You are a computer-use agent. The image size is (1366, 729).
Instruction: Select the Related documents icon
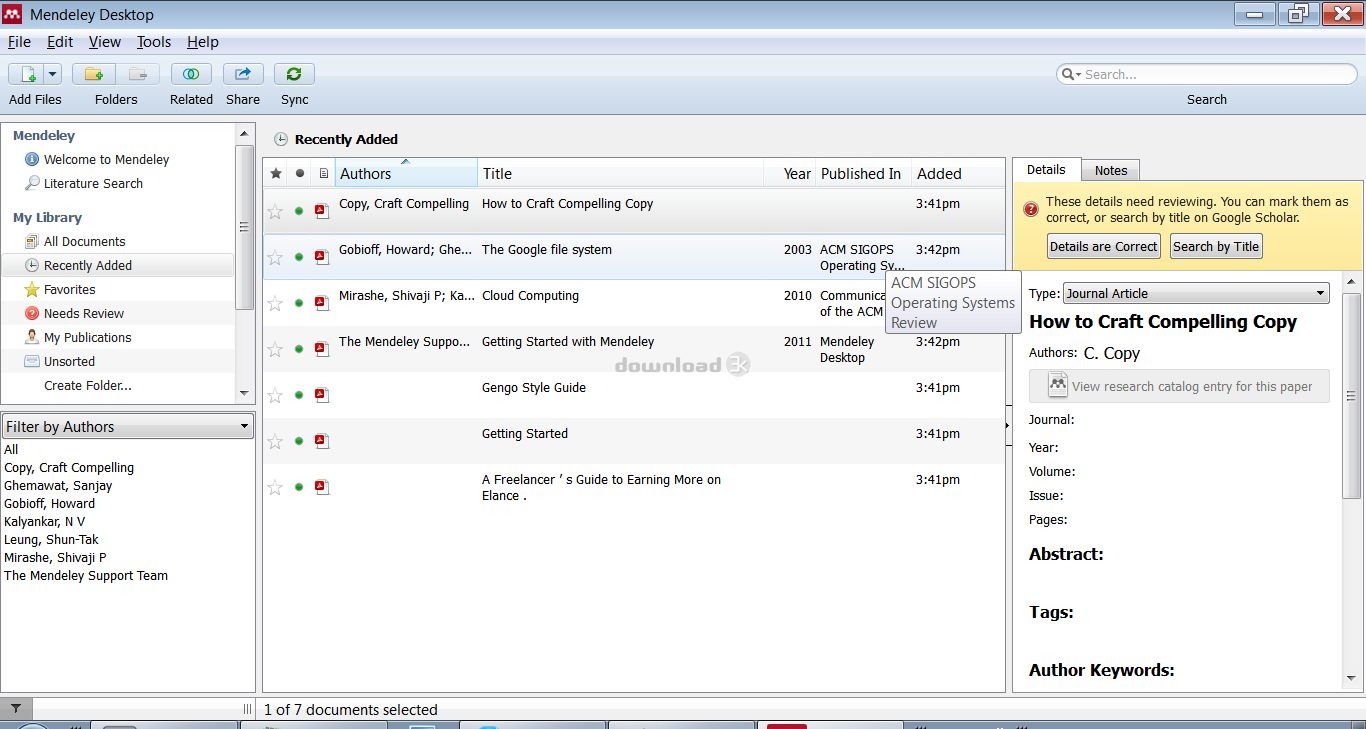[x=191, y=73]
